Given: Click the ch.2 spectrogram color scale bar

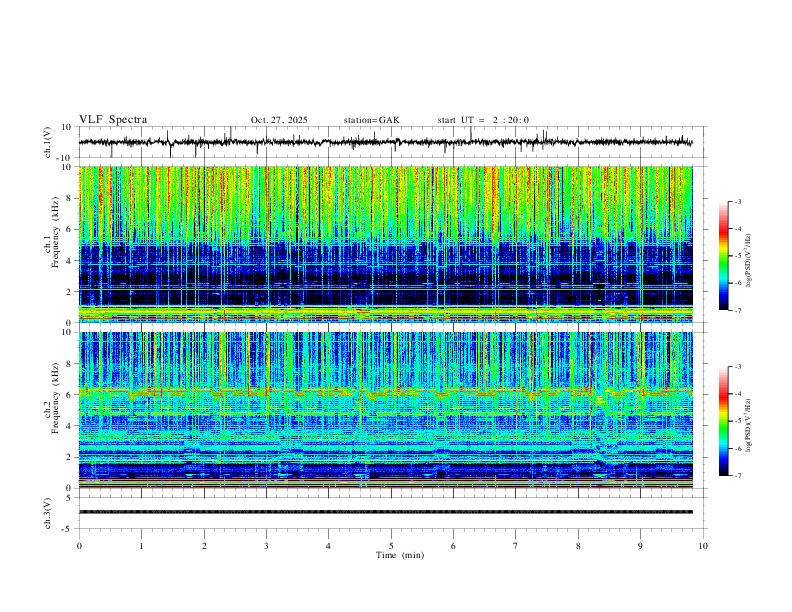Looking at the screenshot, I should tap(723, 421).
